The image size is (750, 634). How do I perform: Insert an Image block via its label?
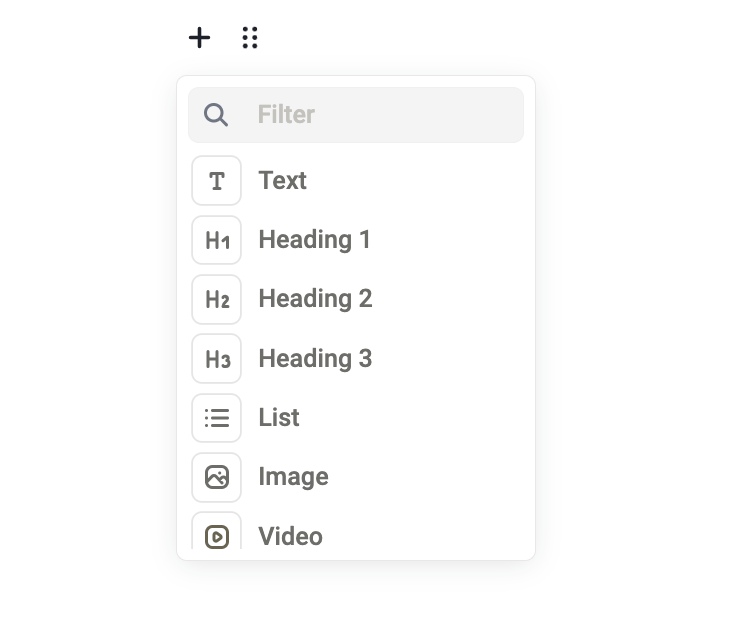[293, 478]
